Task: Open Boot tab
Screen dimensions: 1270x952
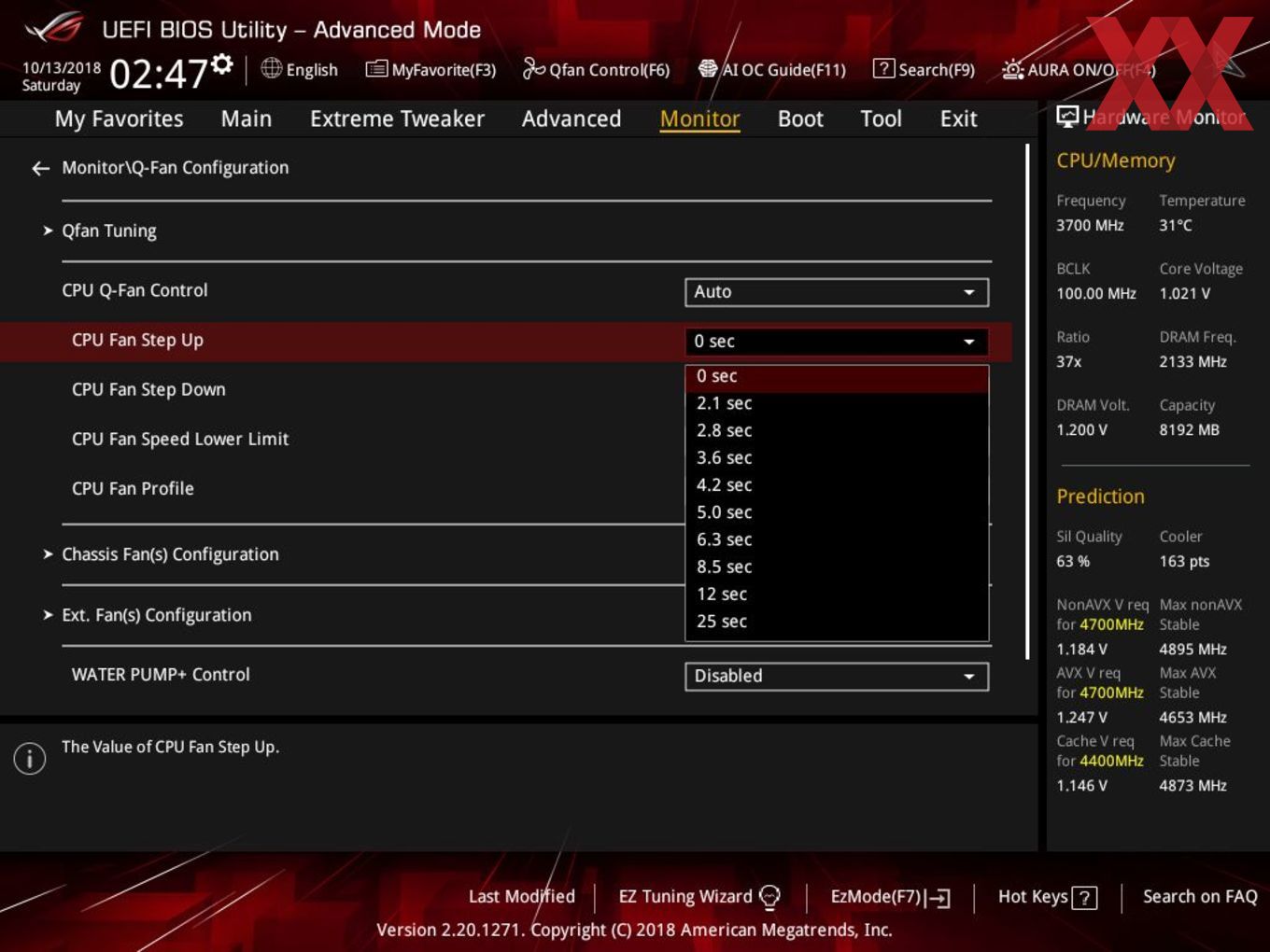Action: (x=800, y=119)
